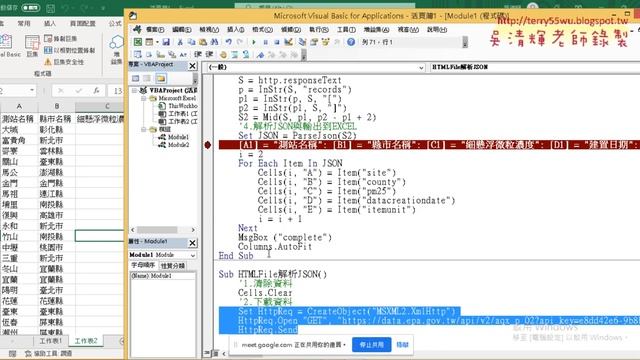Click Record Macro in Excel ribbon
Screen dimensions: 640x360
pyautogui.click(x=60, y=39)
